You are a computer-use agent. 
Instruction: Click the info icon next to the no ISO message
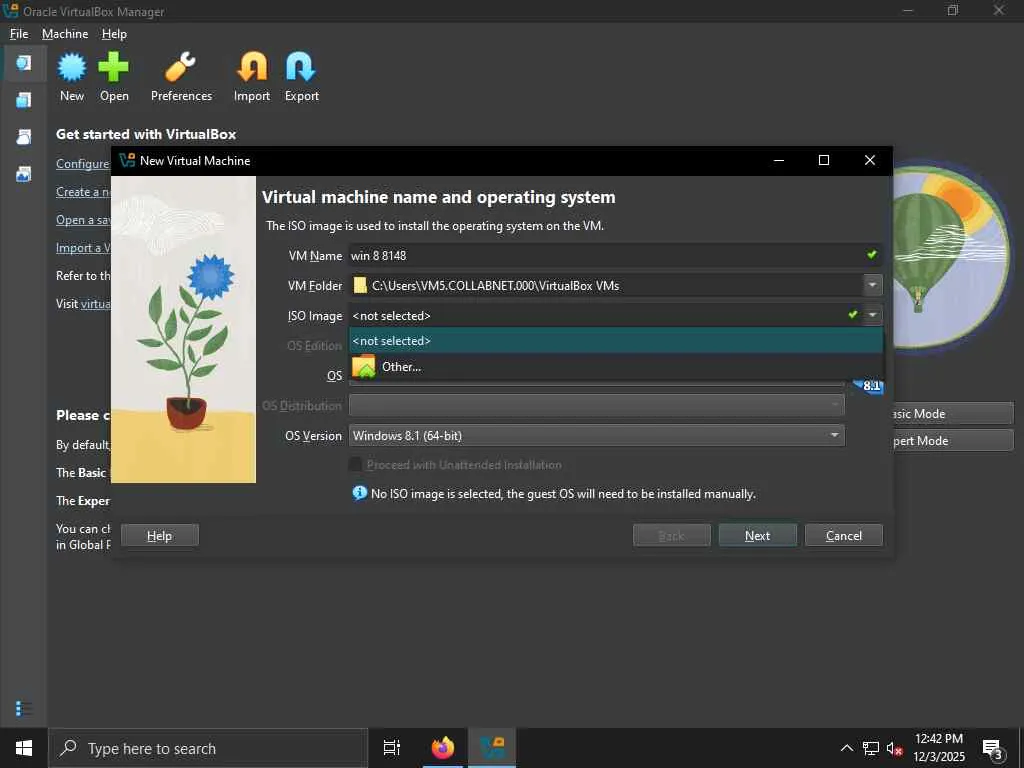click(x=360, y=493)
